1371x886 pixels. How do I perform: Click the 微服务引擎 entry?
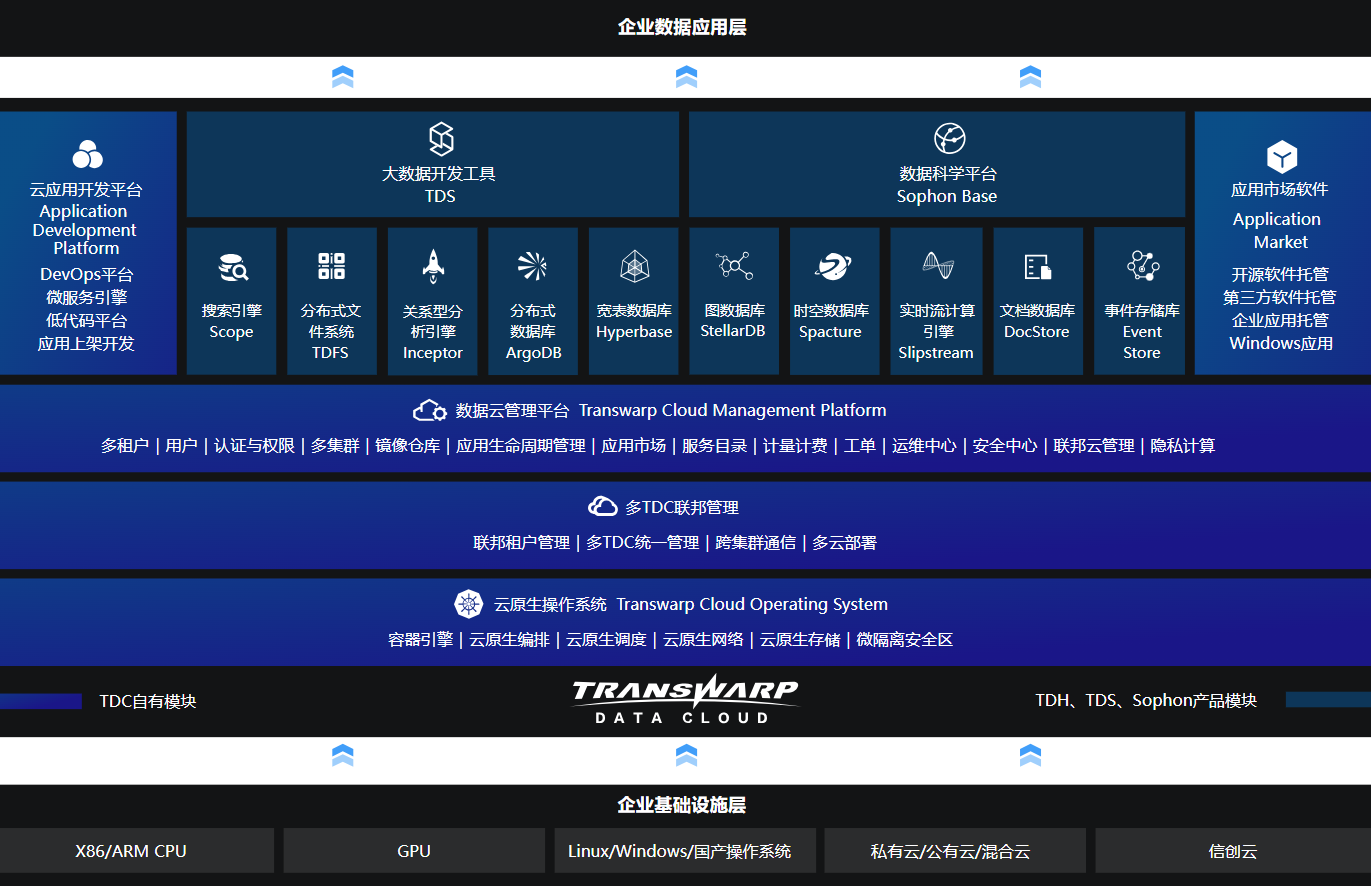(x=87, y=297)
